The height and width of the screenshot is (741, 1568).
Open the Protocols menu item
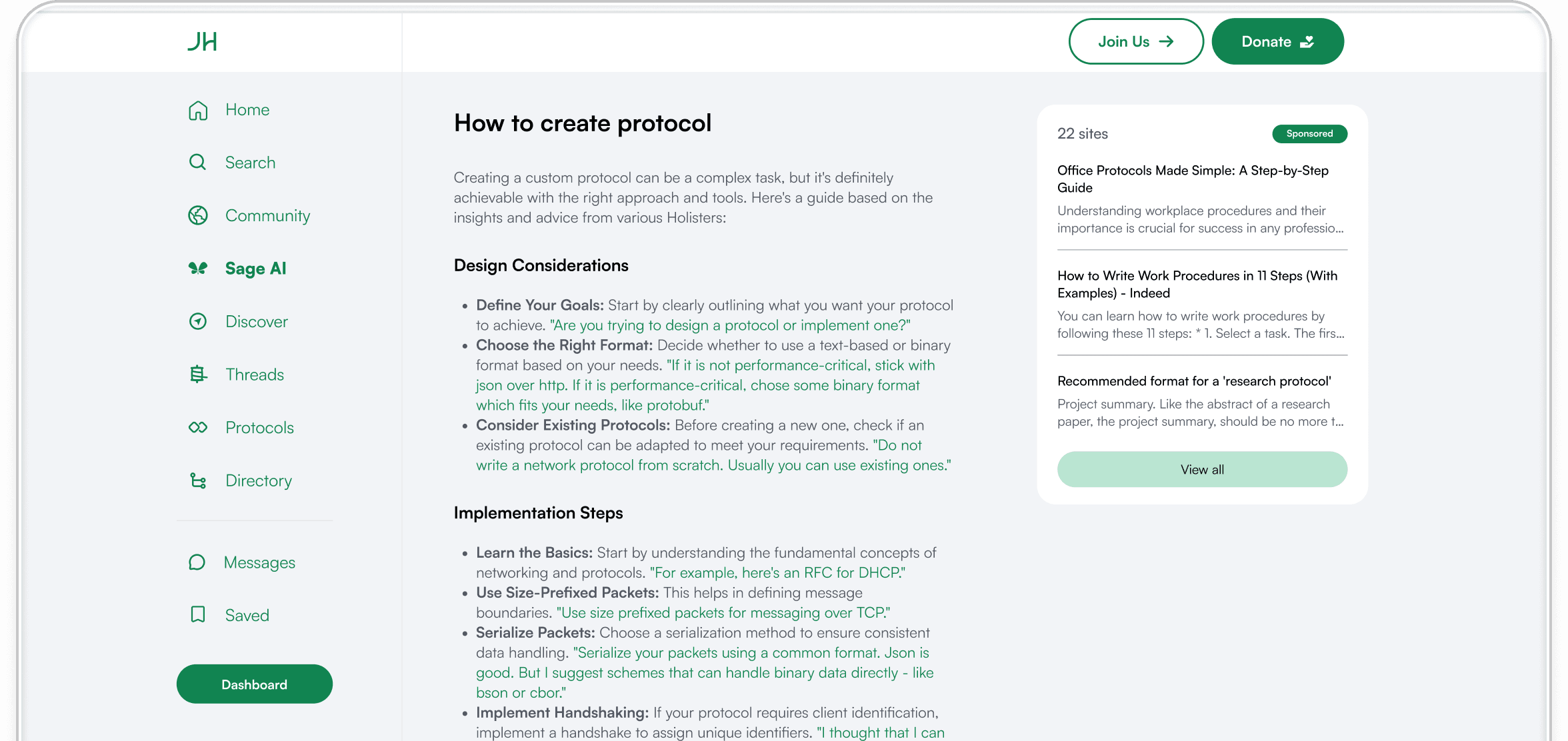click(259, 427)
